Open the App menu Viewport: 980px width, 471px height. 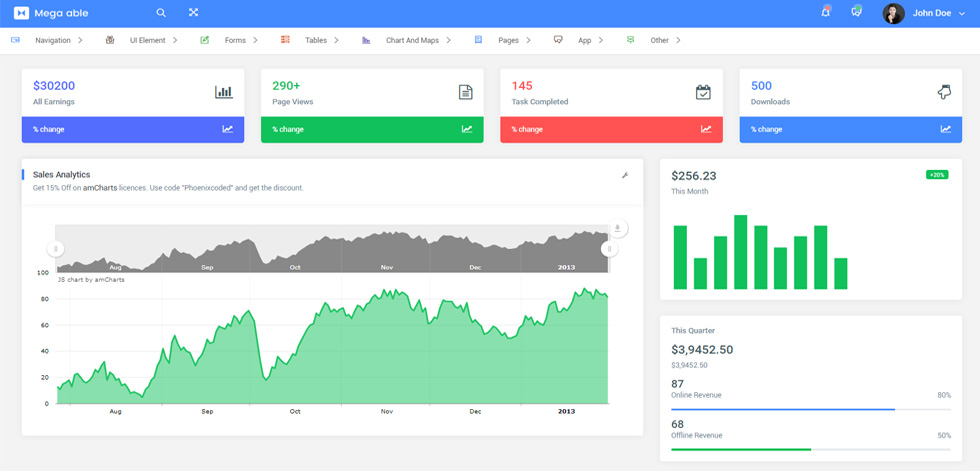[x=584, y=41]
